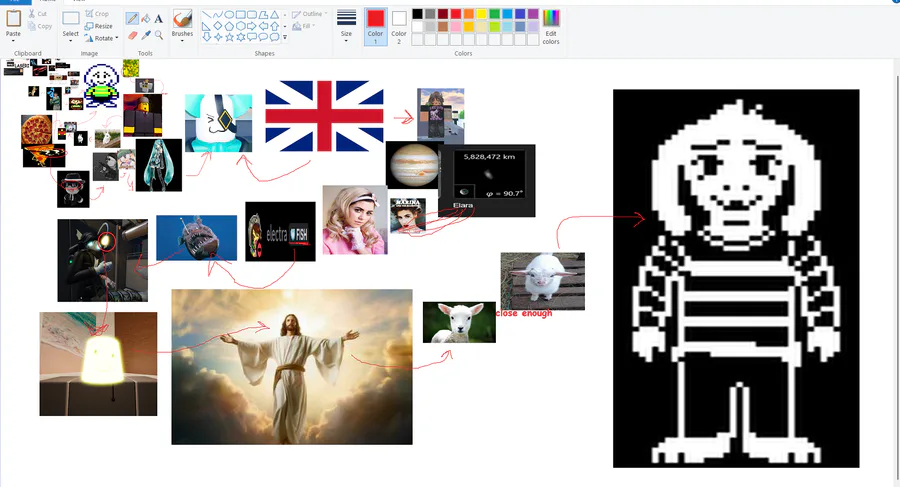Open the shape Fill dropdown
The width and height of the screenshot is (900, 487).
(x=305, y=26)
